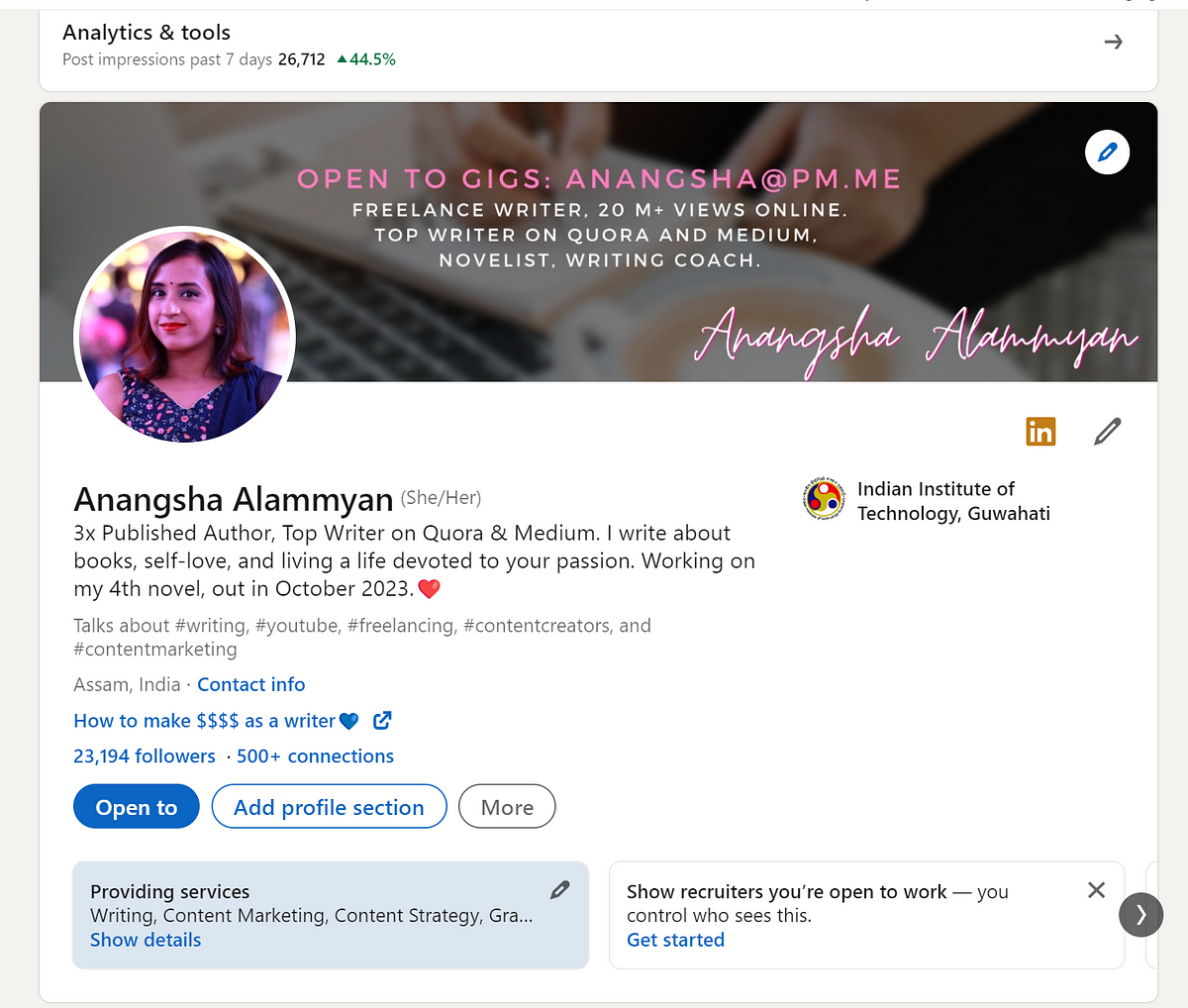This screenshot has height=1008, width=1188.
Task: Click the gold LinkedIn logo badge
Action: point(1040,431)
